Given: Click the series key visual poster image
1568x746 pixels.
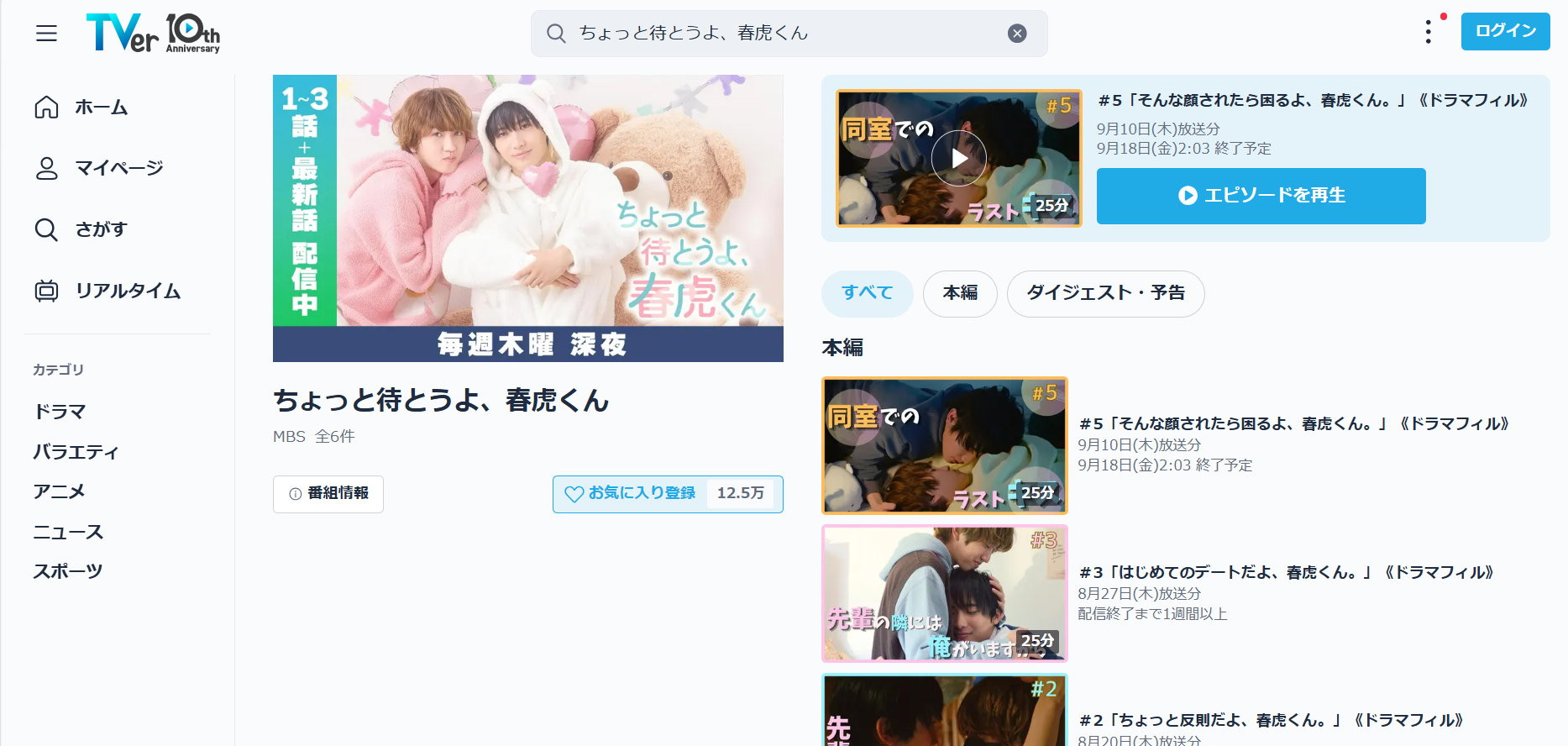Looking at the screenshot, I should (x=528, y=218).
